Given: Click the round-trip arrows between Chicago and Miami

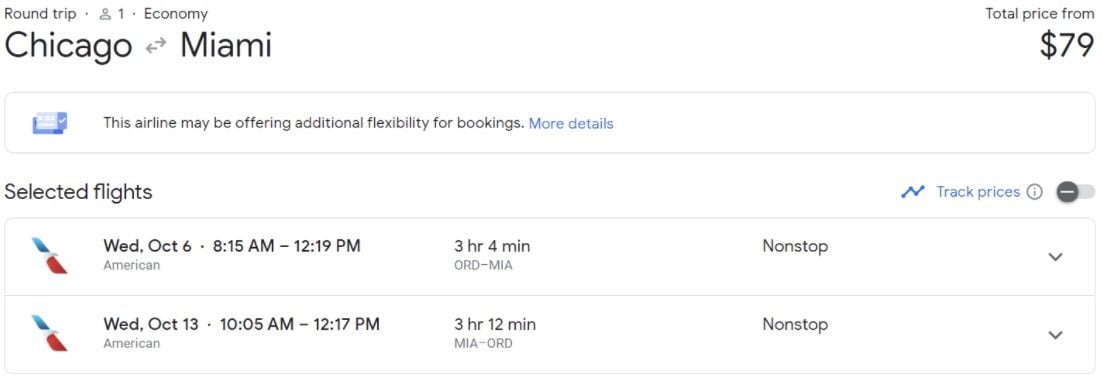Looking at the screenshot, I should click(x=155, y=46).
